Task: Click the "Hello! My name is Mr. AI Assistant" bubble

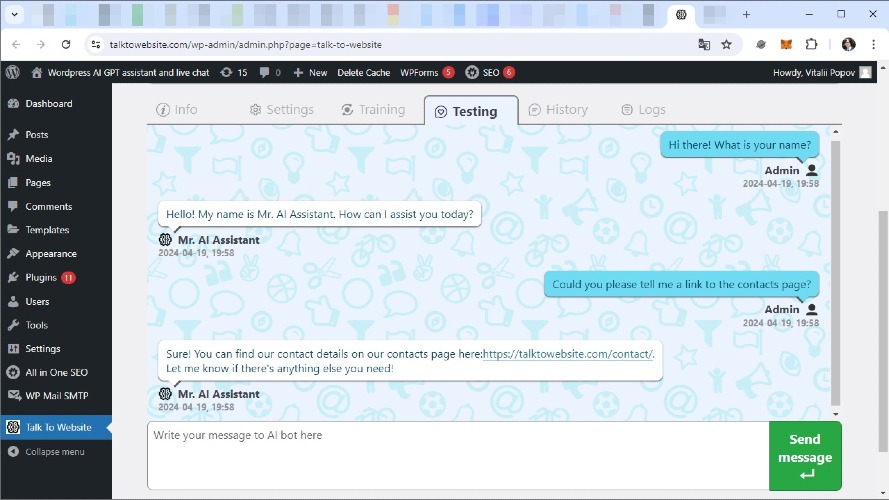Action: point(320,214)
